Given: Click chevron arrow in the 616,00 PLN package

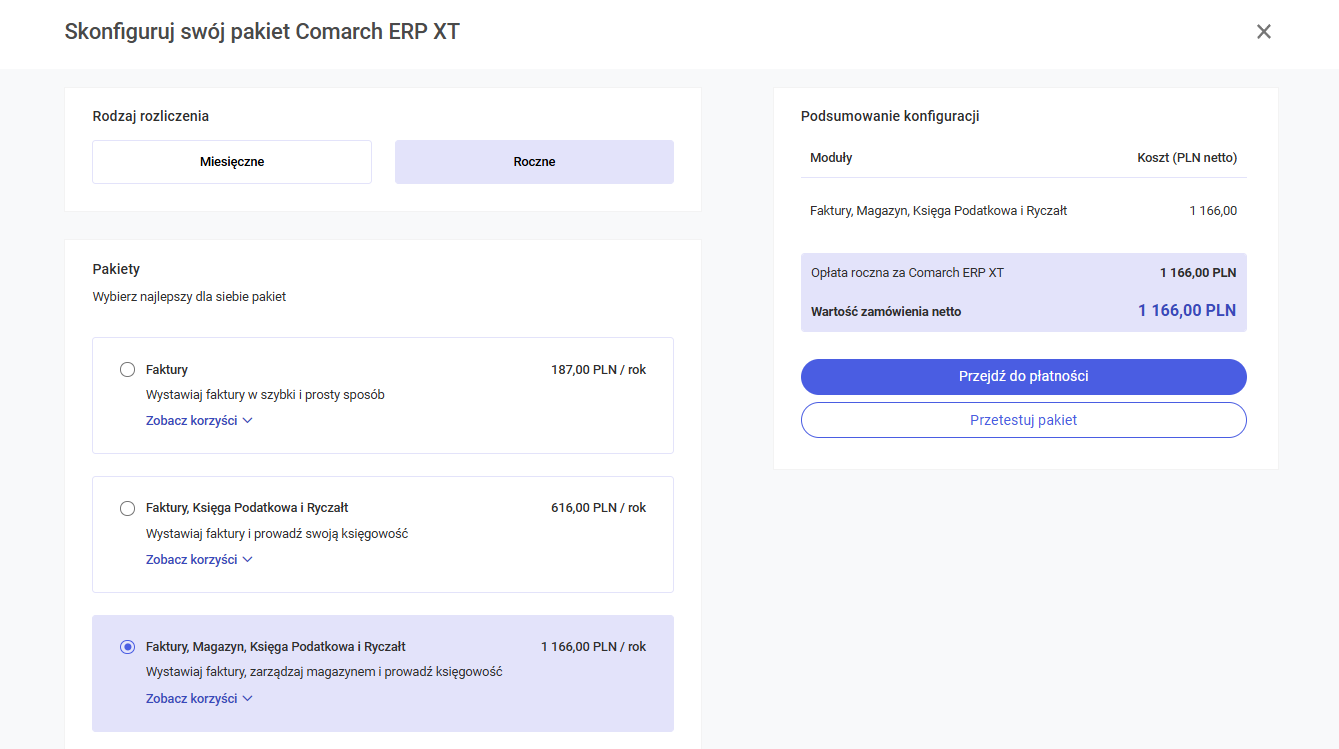Looking at the screenshot, I should 248,560.
